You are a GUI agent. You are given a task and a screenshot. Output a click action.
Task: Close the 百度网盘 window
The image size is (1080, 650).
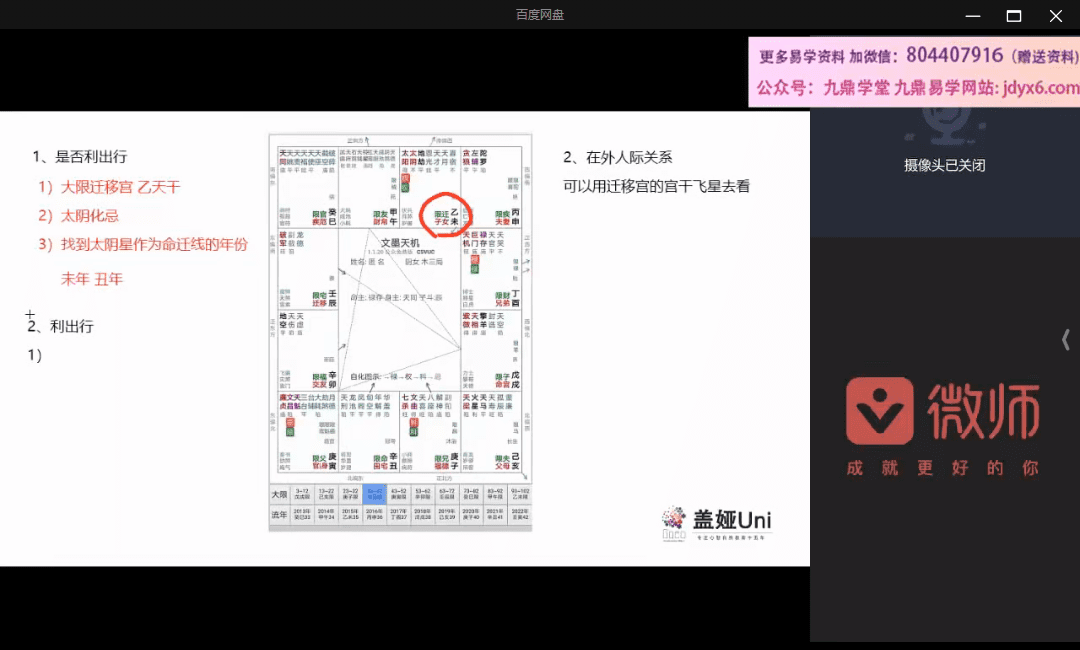pyautogui.click(x=1055, y=15)
